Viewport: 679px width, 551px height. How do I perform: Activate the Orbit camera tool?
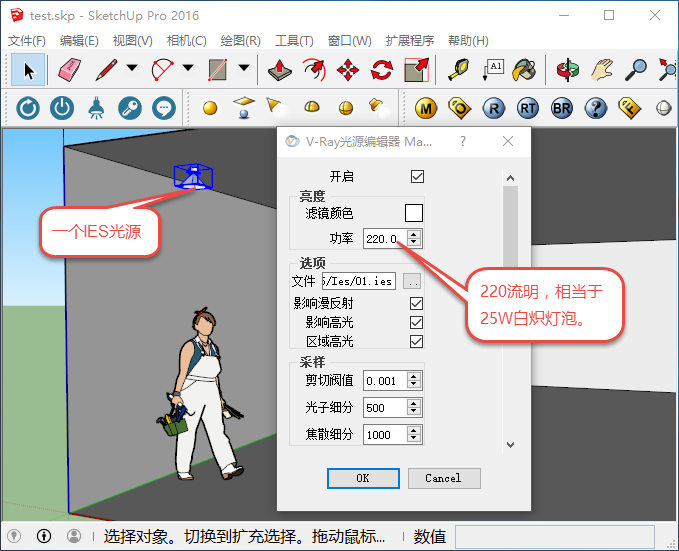pyautogui.click(x=567, y=70)
